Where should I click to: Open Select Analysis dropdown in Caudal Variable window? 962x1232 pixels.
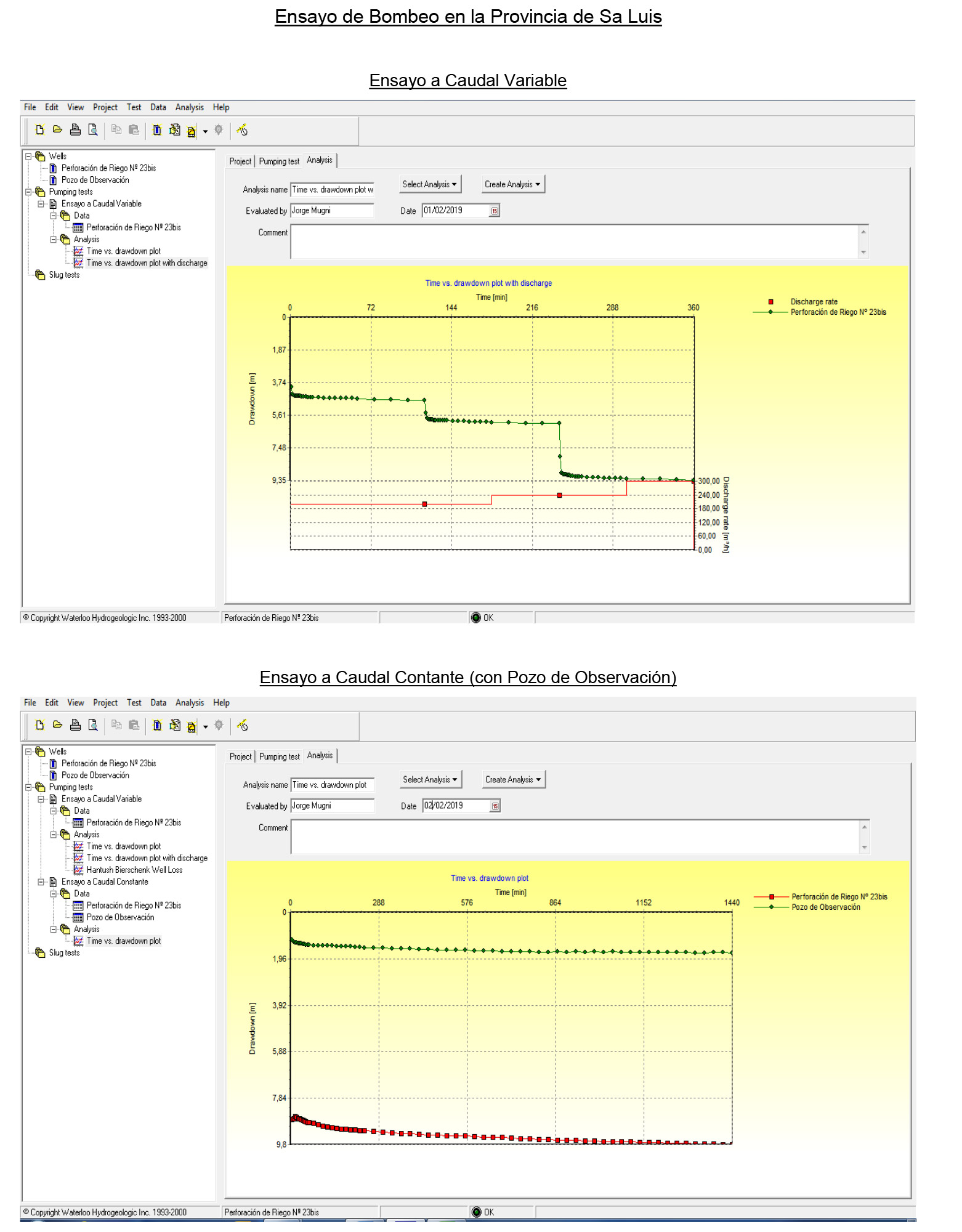point(430,184)
